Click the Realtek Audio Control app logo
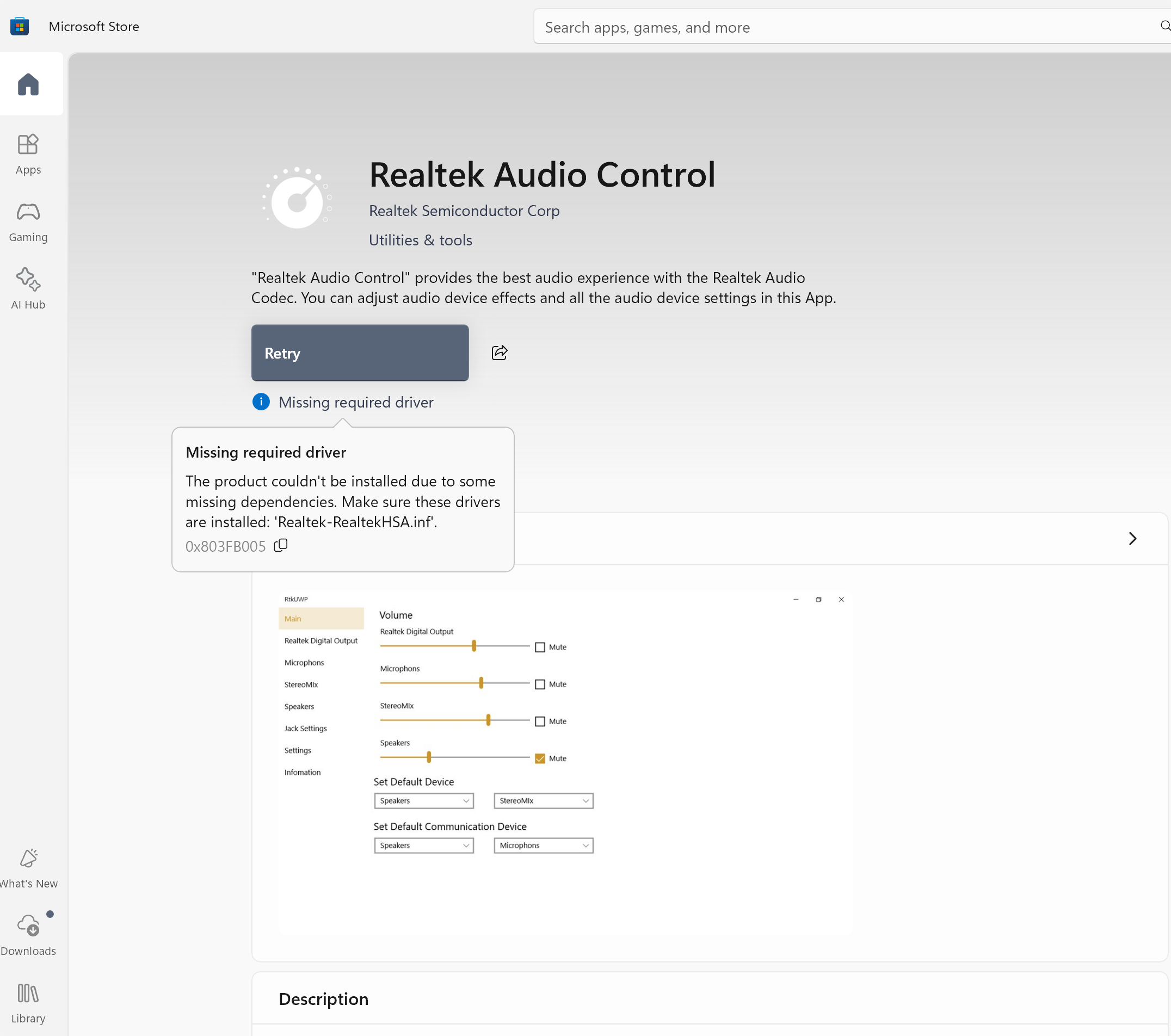 [297, 198]
